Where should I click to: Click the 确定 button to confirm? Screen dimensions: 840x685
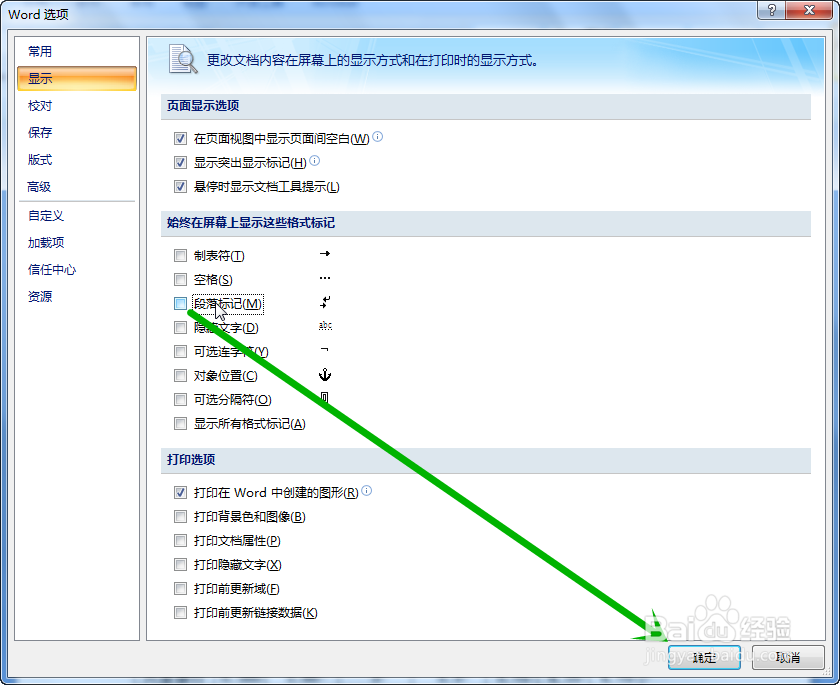point(702,658)
